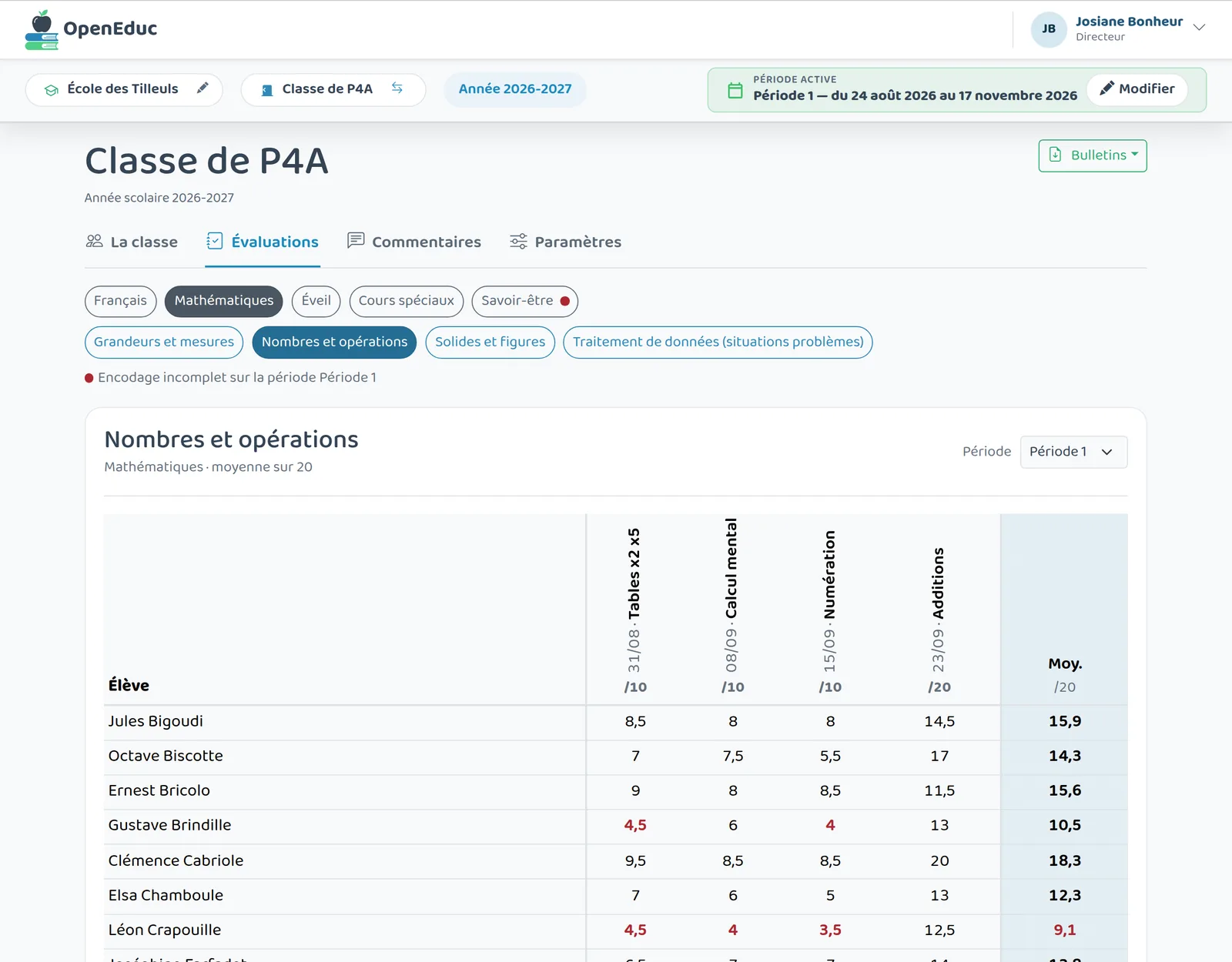Click the download icon in the Bulletins button
This screenshot has height=962, width=1232.
click(1056, 155)
